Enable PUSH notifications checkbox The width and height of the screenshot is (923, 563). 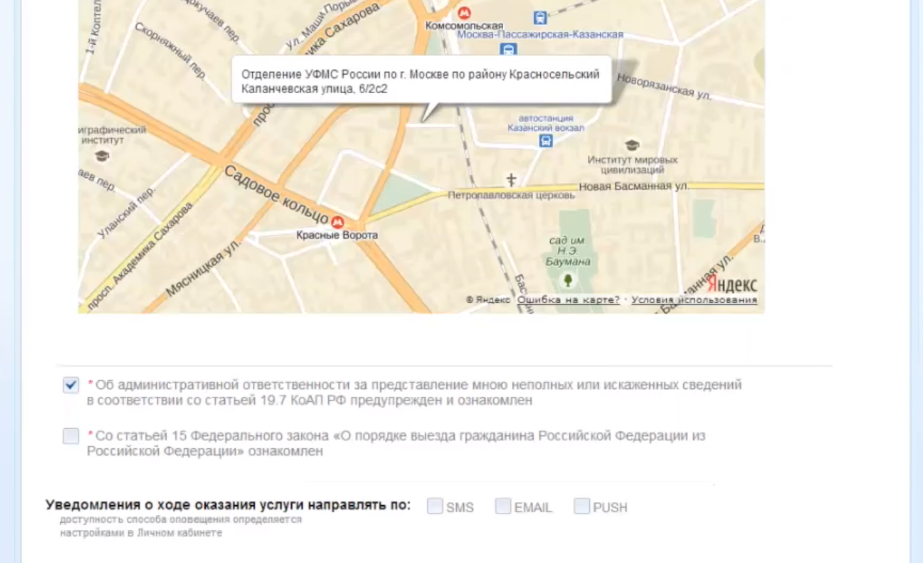click(x=582, y=506)
